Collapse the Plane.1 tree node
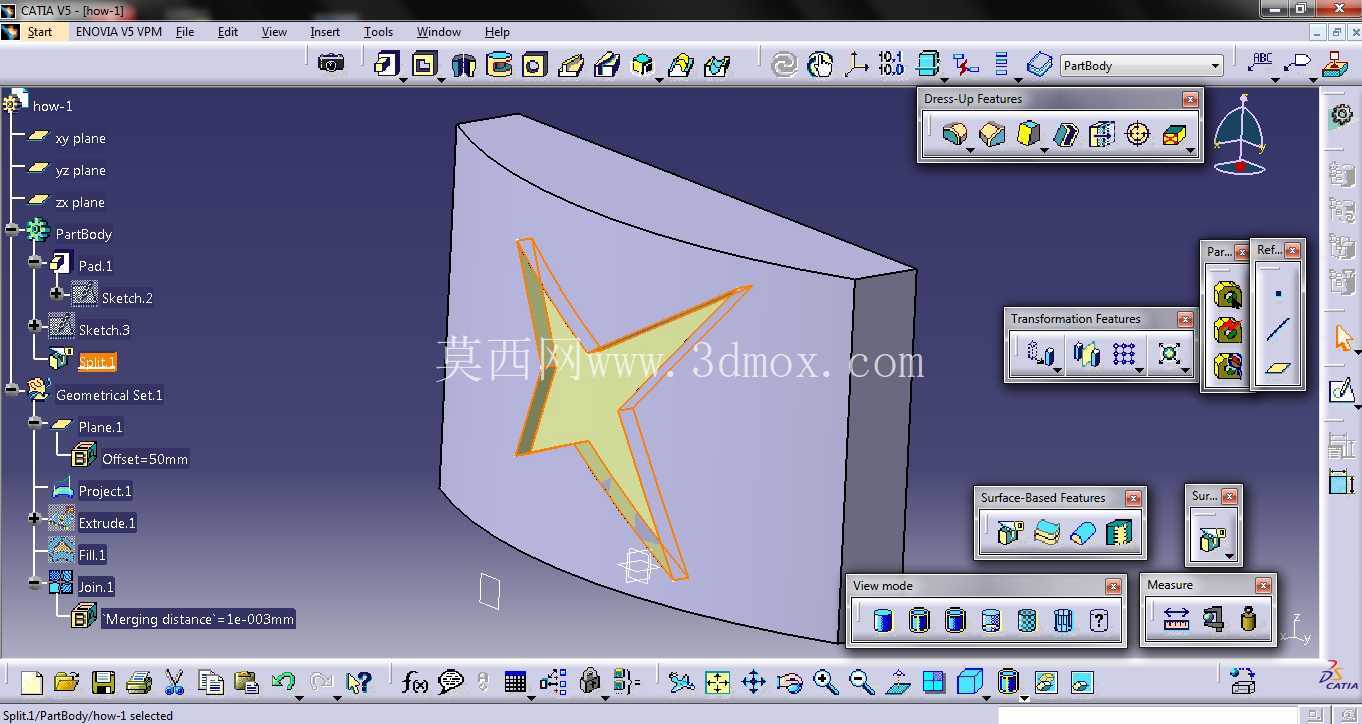The image size is (1362, 724). pos(34,423)
